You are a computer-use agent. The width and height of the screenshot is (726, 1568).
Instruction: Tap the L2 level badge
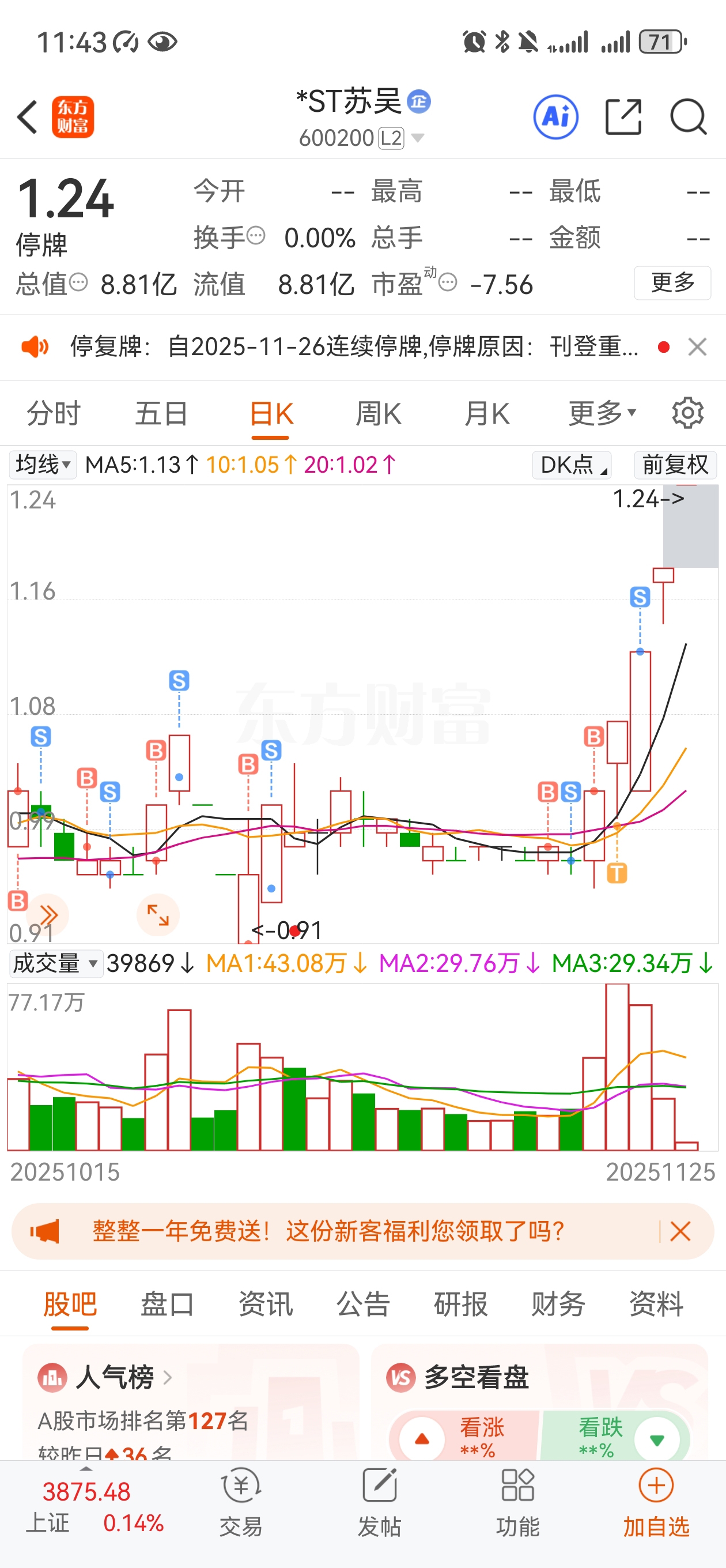[391, 138]
